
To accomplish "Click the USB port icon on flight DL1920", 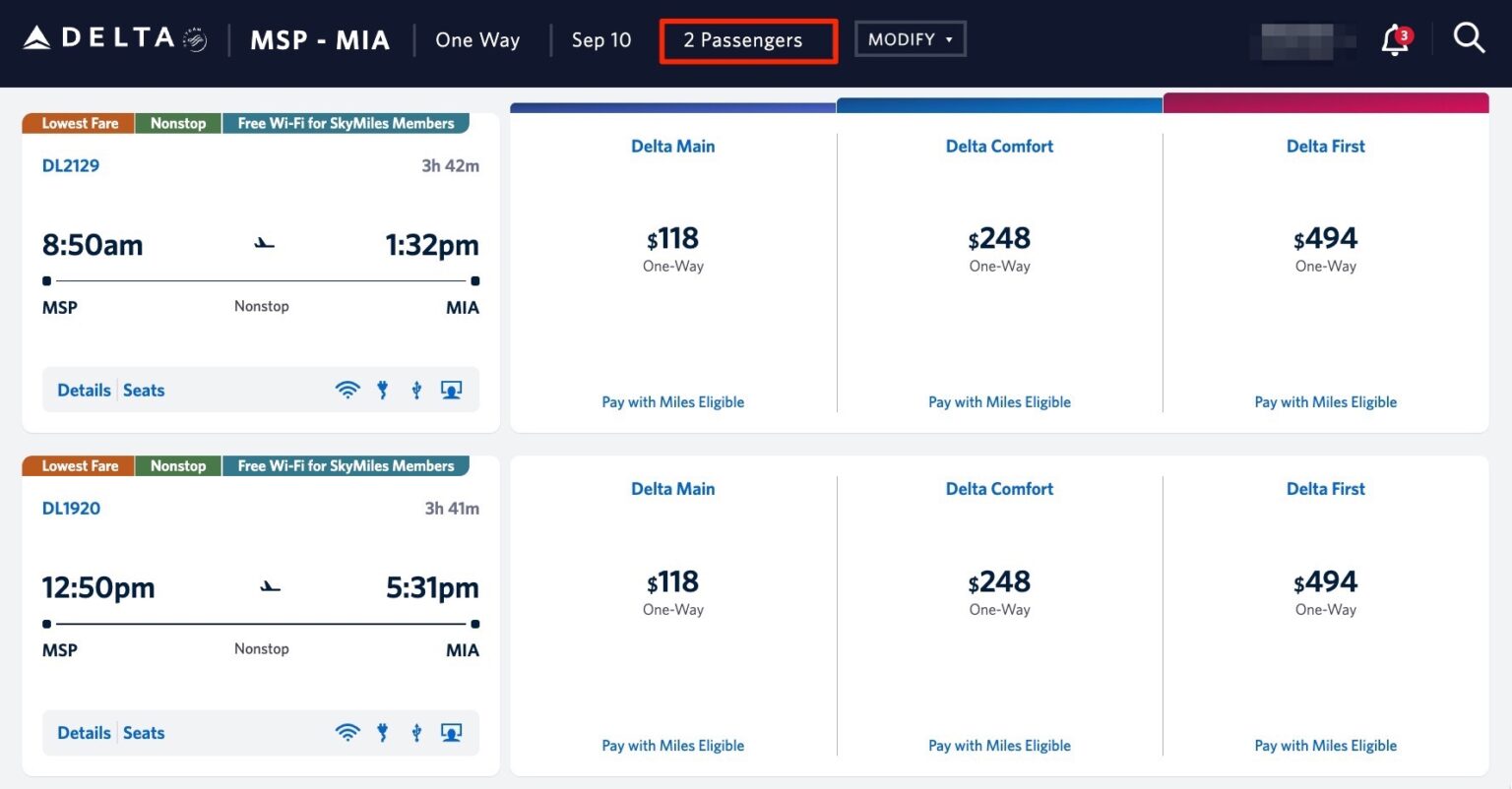I will 416,732.
